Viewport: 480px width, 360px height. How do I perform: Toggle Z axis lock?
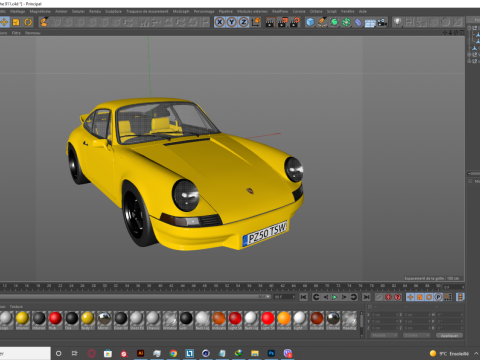click(244, 22)
